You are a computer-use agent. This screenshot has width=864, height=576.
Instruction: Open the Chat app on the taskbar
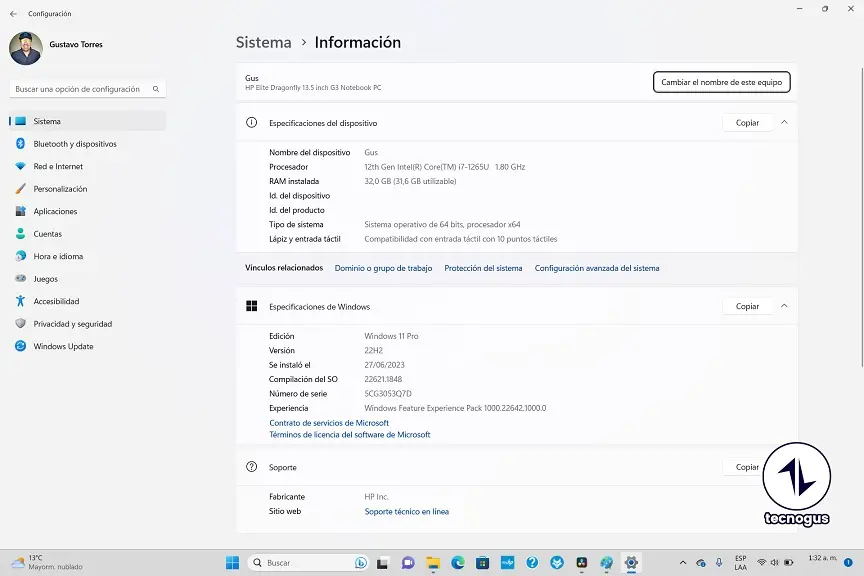click(408, 563)
